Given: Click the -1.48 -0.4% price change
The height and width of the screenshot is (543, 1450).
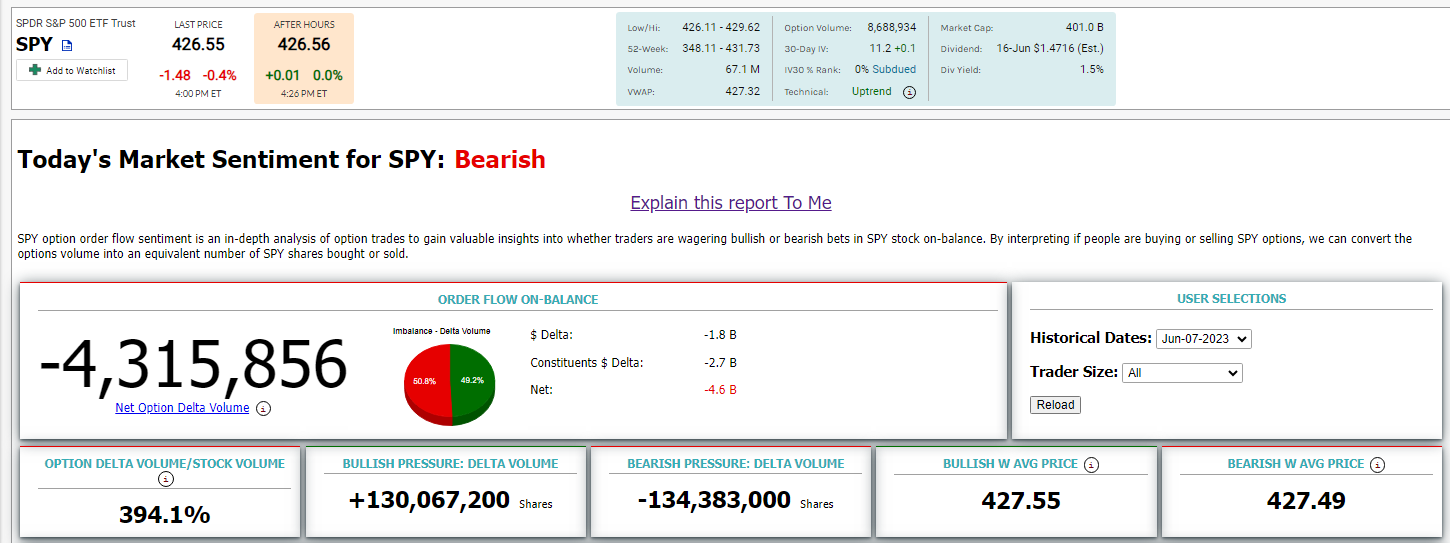Looking at the screenshot, I should tap(198, 75).
